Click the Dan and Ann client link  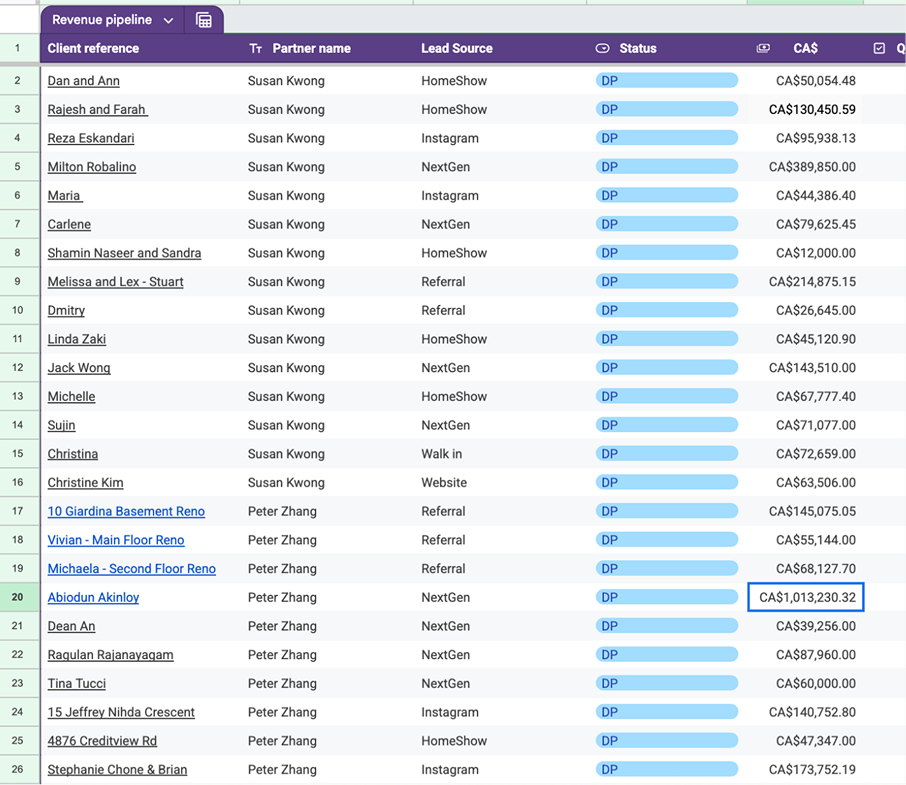(x=83, y=81)
